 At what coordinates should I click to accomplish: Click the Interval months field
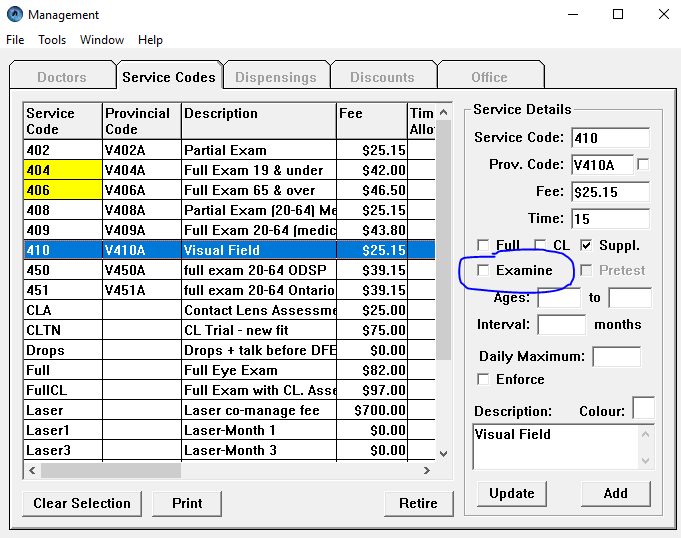[561, 324]
